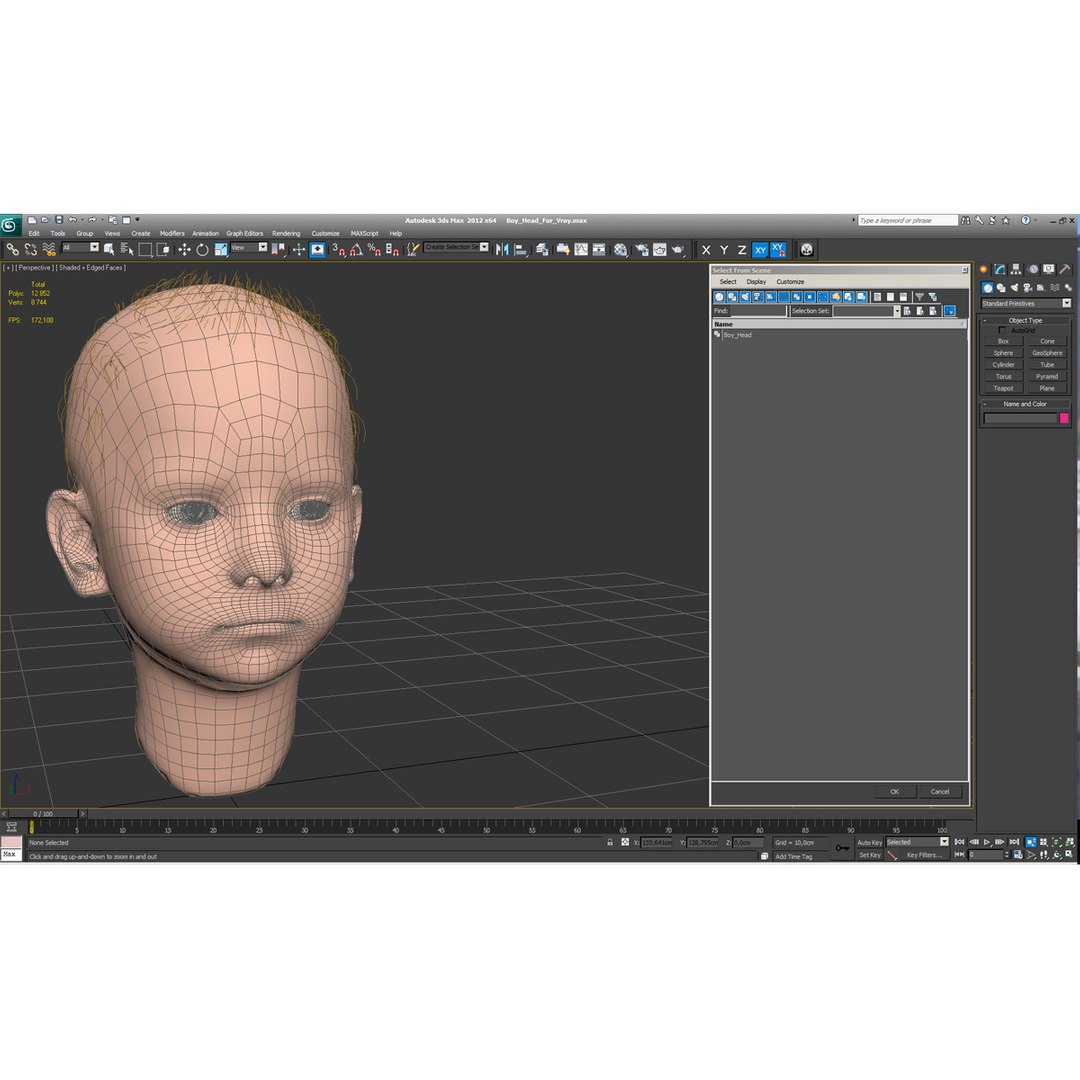Toggle Window/Crossing selection mode
1080x1080 pixels.
pyautogui.click(x=163, y=249)
